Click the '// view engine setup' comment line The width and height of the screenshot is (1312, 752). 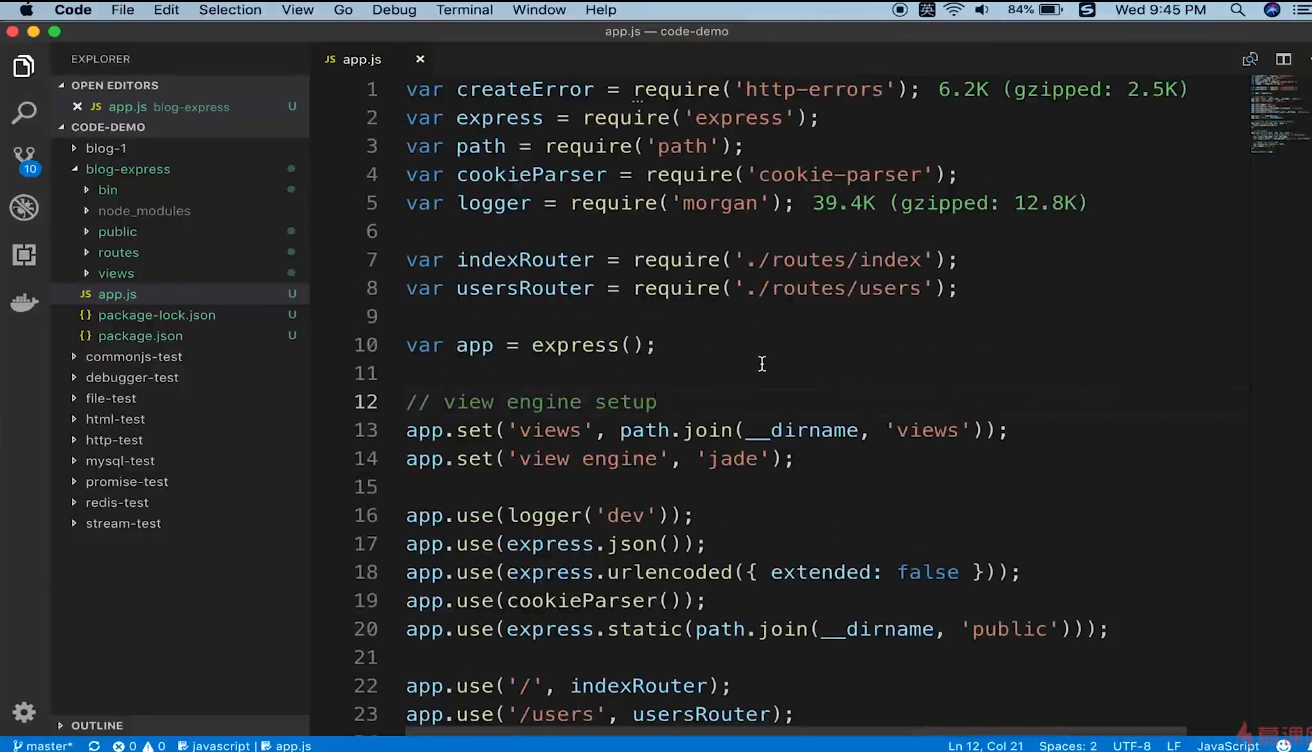[531, 401]
